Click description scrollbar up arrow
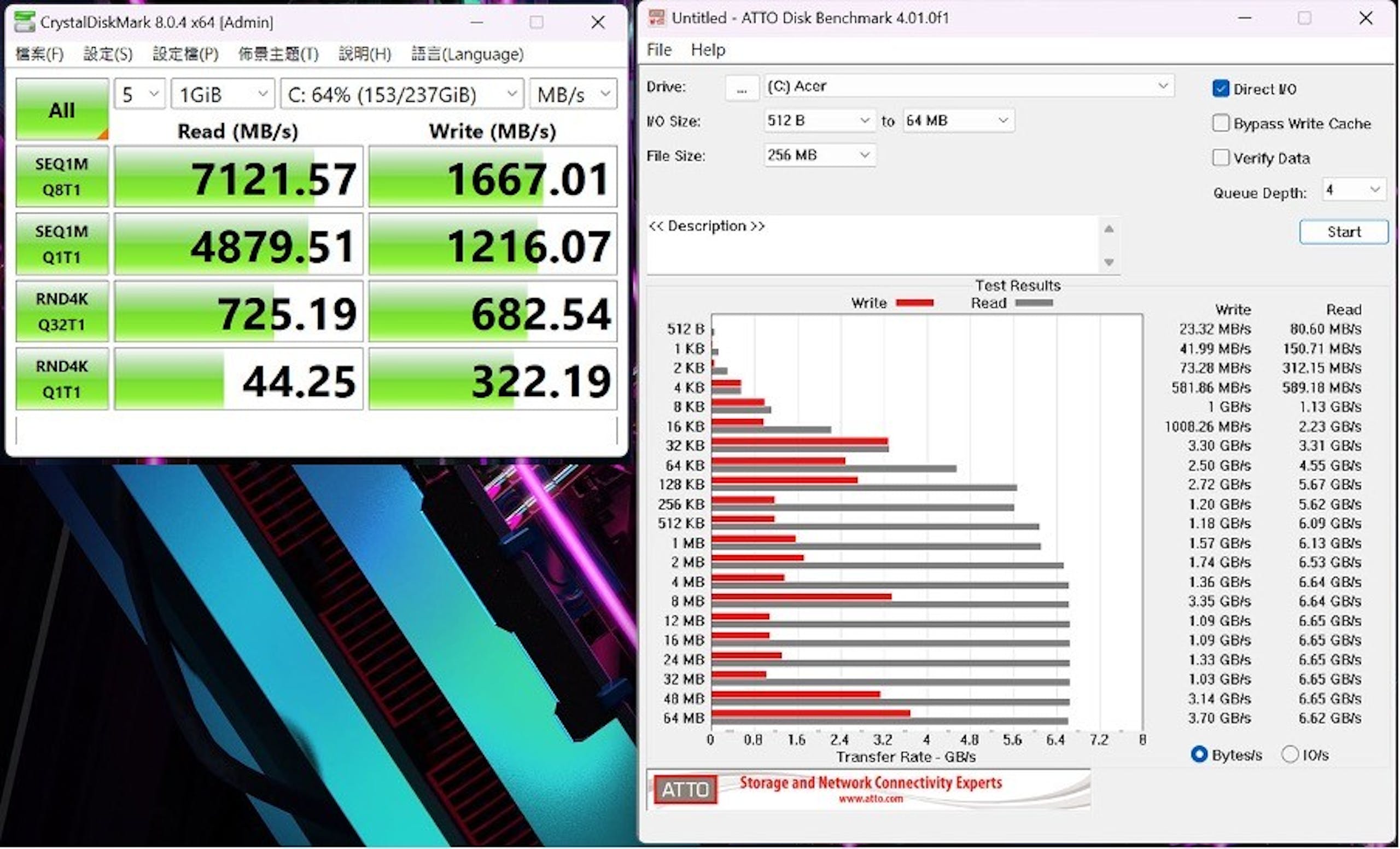 click(1109, 229)
